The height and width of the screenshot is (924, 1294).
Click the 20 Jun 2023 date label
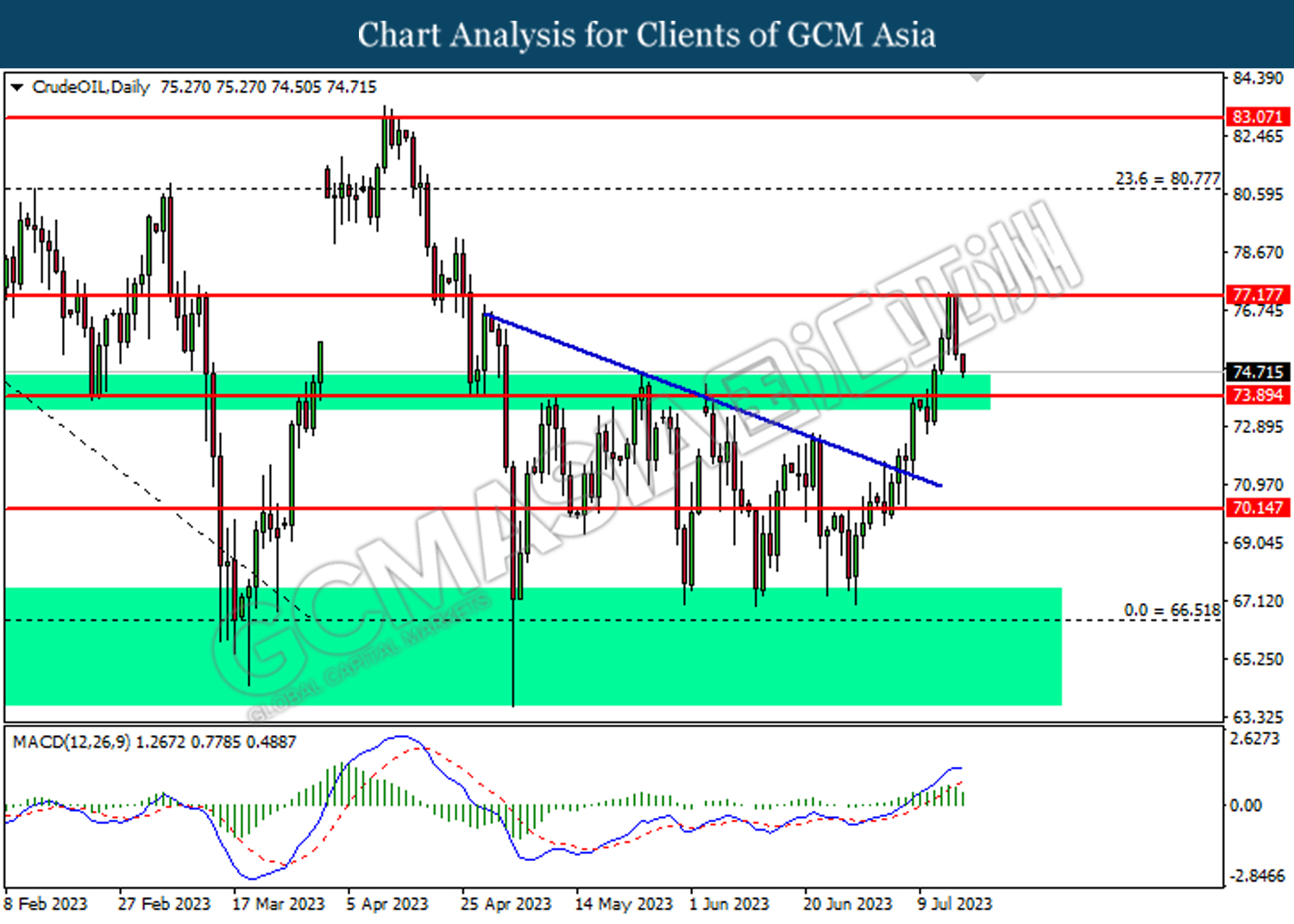848,903
